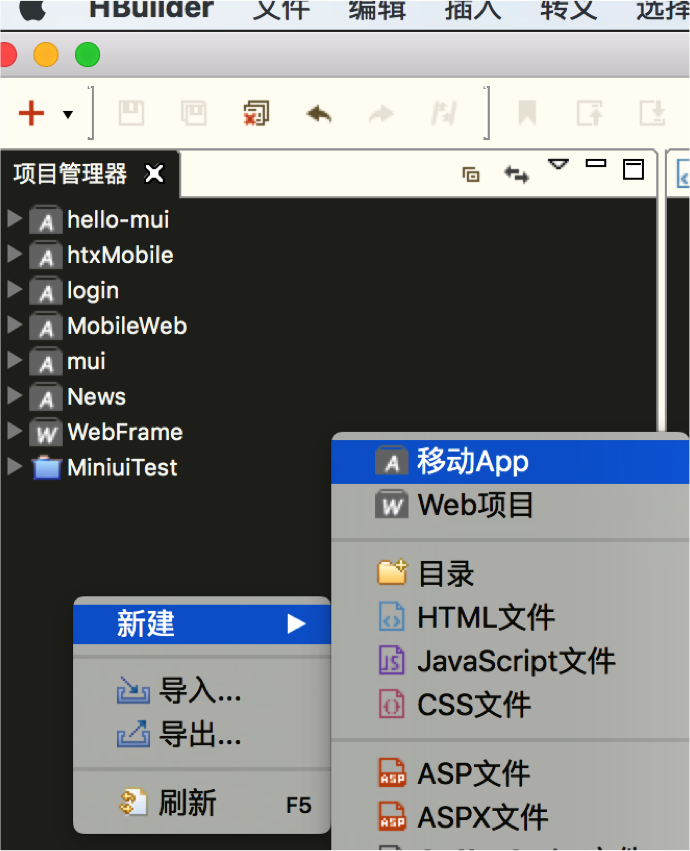This screenshot has height=851, width=690.
Task: Click 导入... in the context menu
Action: click(x=199, y=690)
